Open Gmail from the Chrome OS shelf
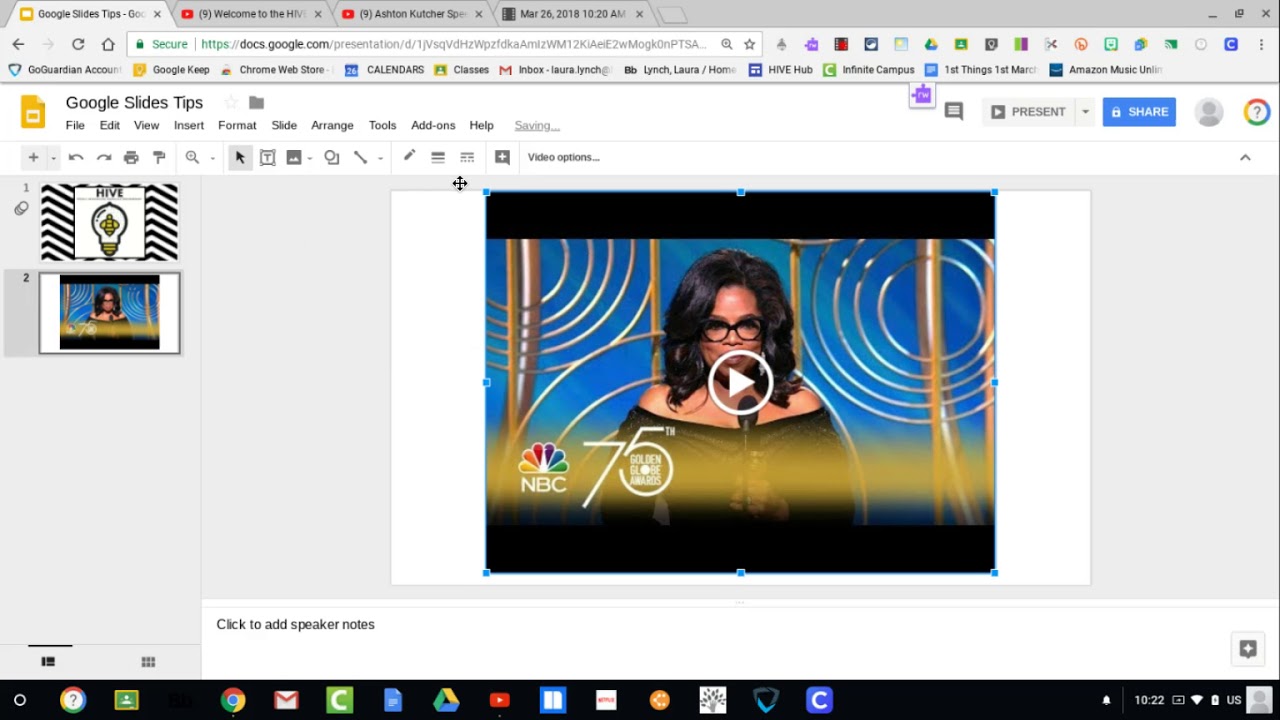Viewport: 1280px width, 720px height. (x=286, y=700)
